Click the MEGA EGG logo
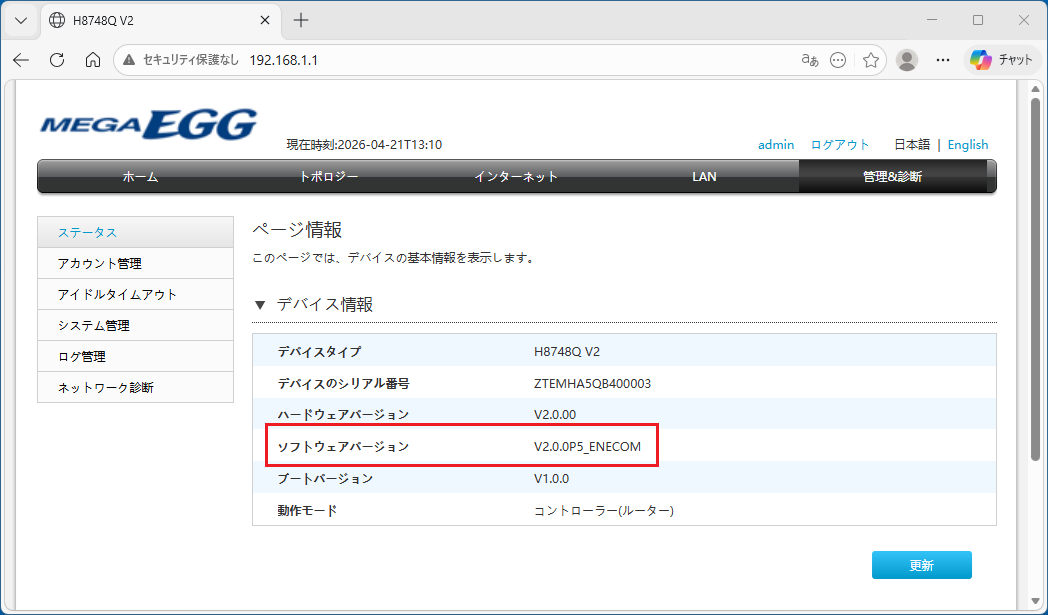This screenshot has height=615, width=1048. tap(148, 124)
